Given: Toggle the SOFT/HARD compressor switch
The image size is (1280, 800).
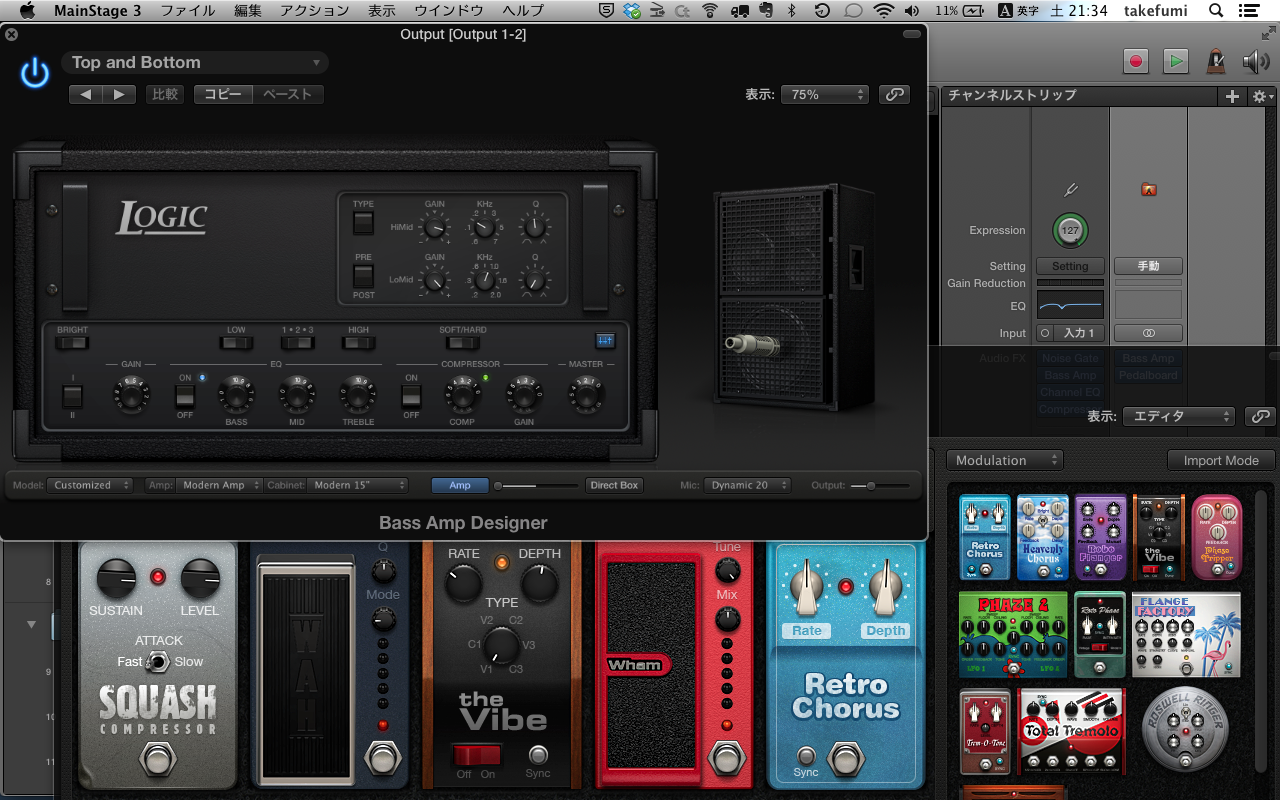Looking at the screenshot, I should (x=463, y=343).
